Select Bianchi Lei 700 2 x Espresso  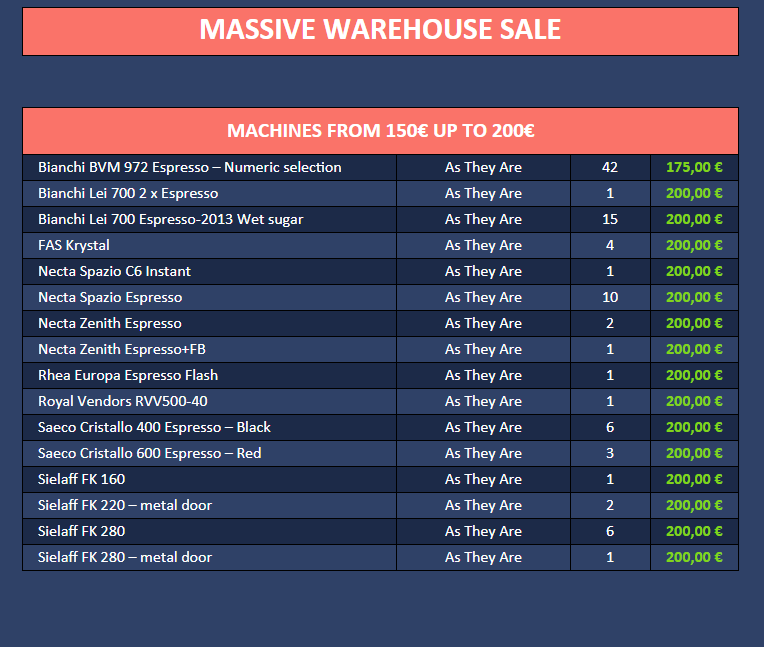(128, 193)
